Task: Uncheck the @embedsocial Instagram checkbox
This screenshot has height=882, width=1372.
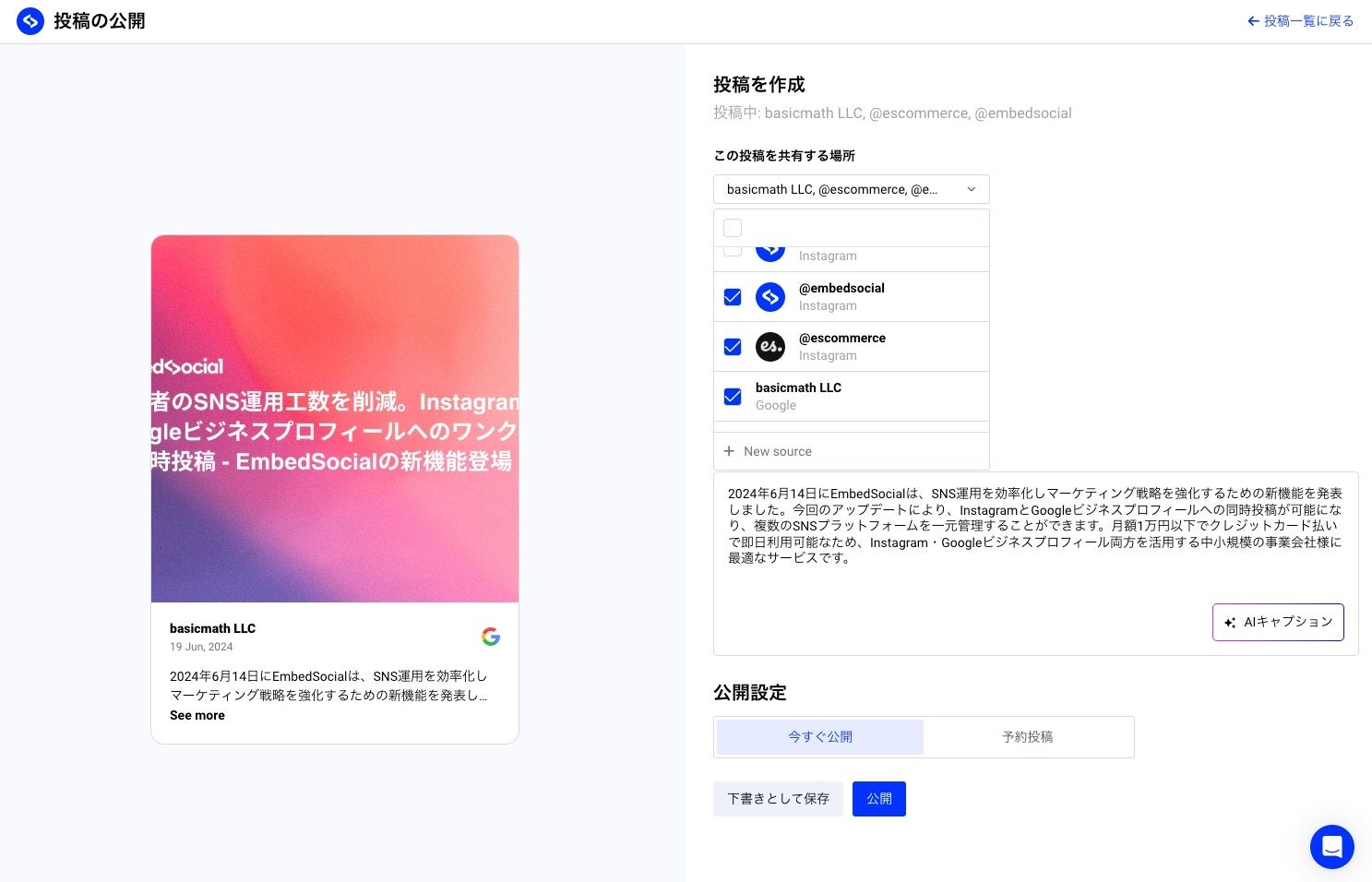Action: [x=733, y=297]
